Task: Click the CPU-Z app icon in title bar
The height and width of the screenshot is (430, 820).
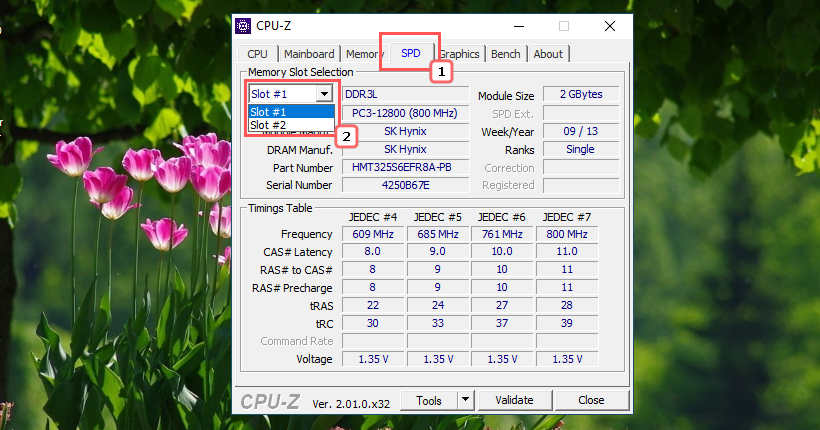Action: pos(243,26)
